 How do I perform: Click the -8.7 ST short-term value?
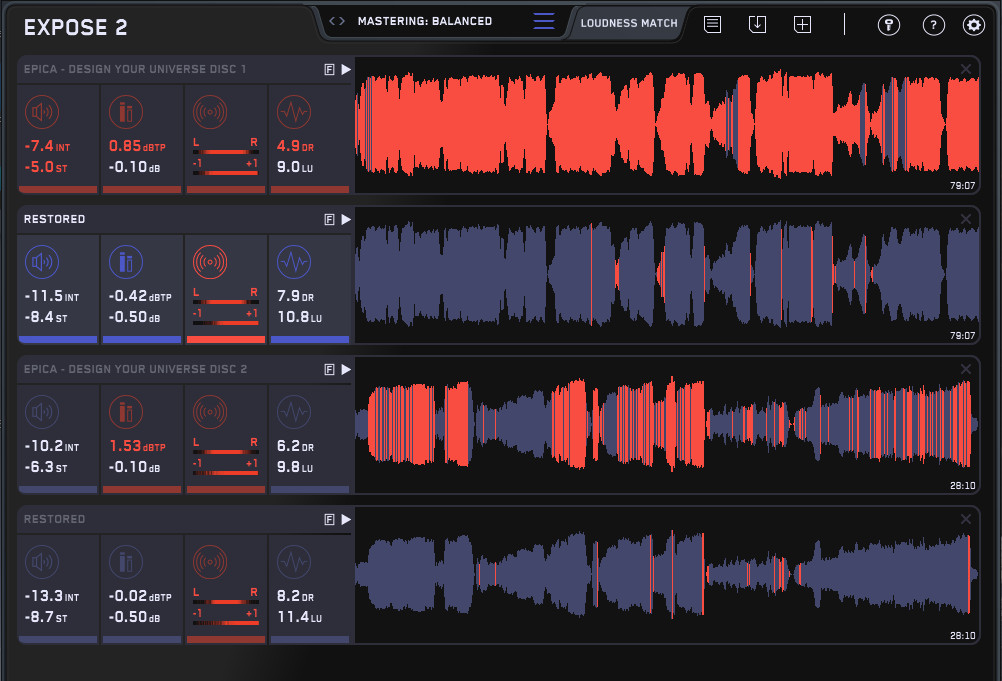click(45, 617)
